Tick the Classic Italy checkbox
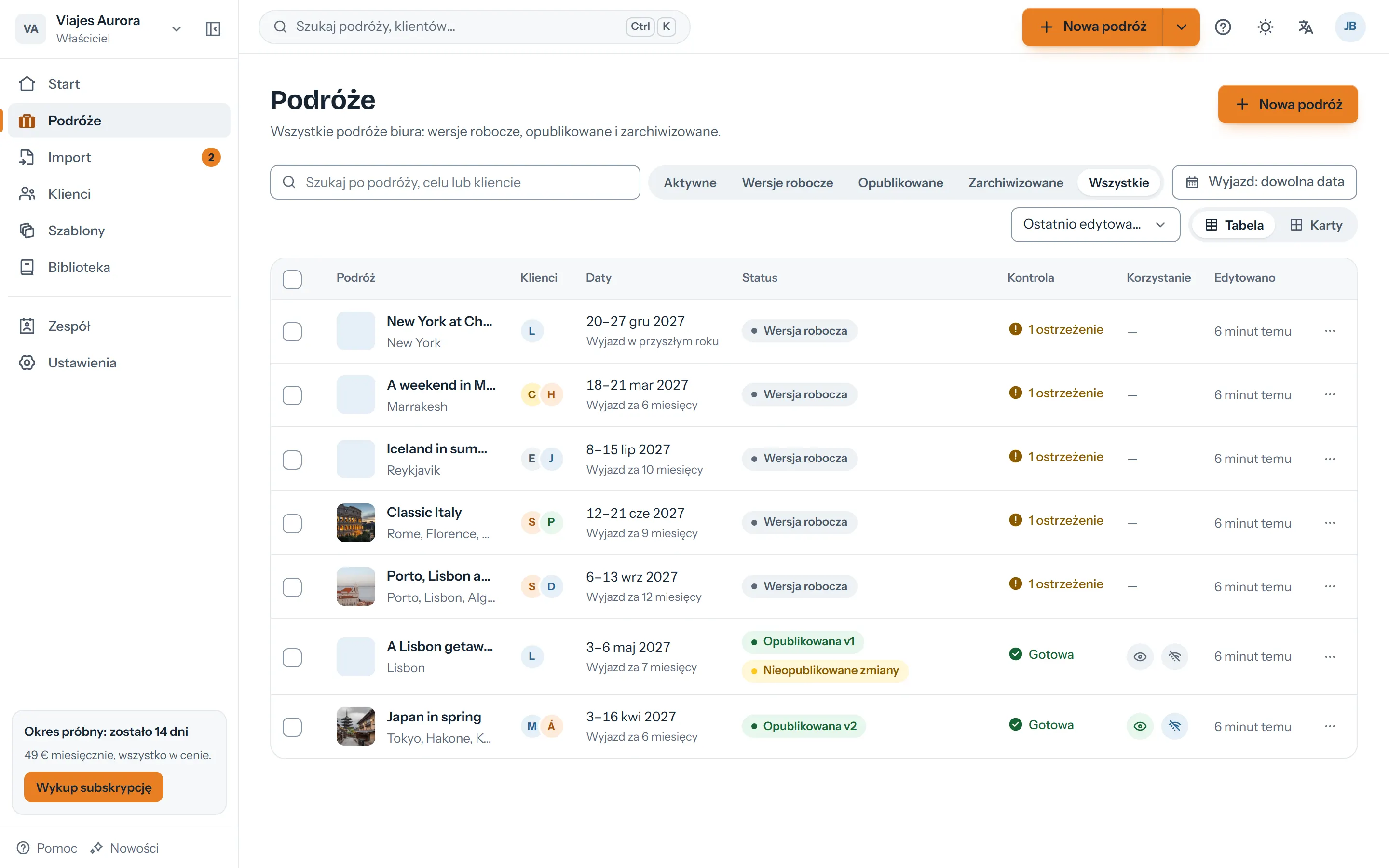The image size is (1389, 868). pos(292,523)
